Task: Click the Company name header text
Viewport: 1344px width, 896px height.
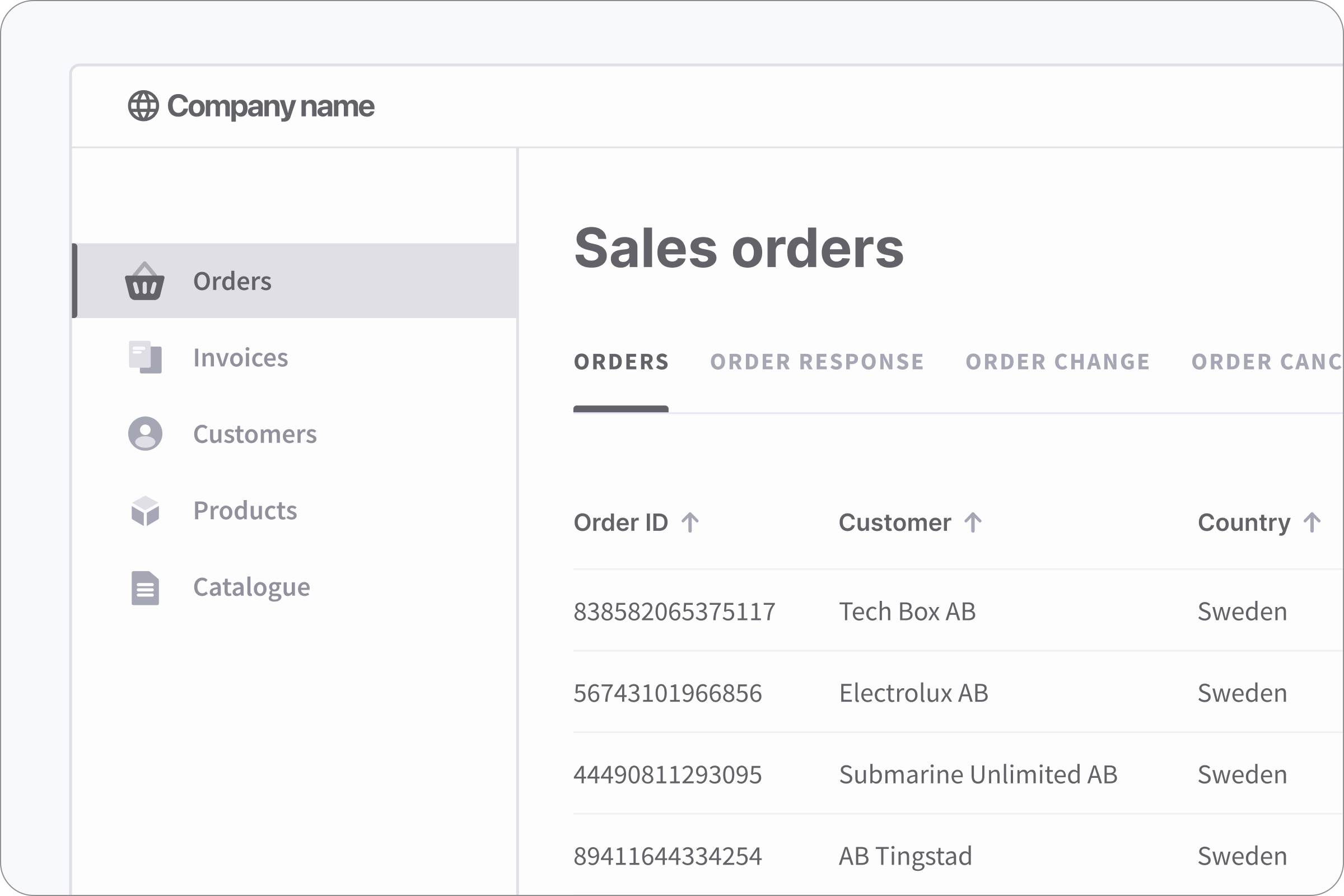Action: pyautogui.click(x=270, y=106)
